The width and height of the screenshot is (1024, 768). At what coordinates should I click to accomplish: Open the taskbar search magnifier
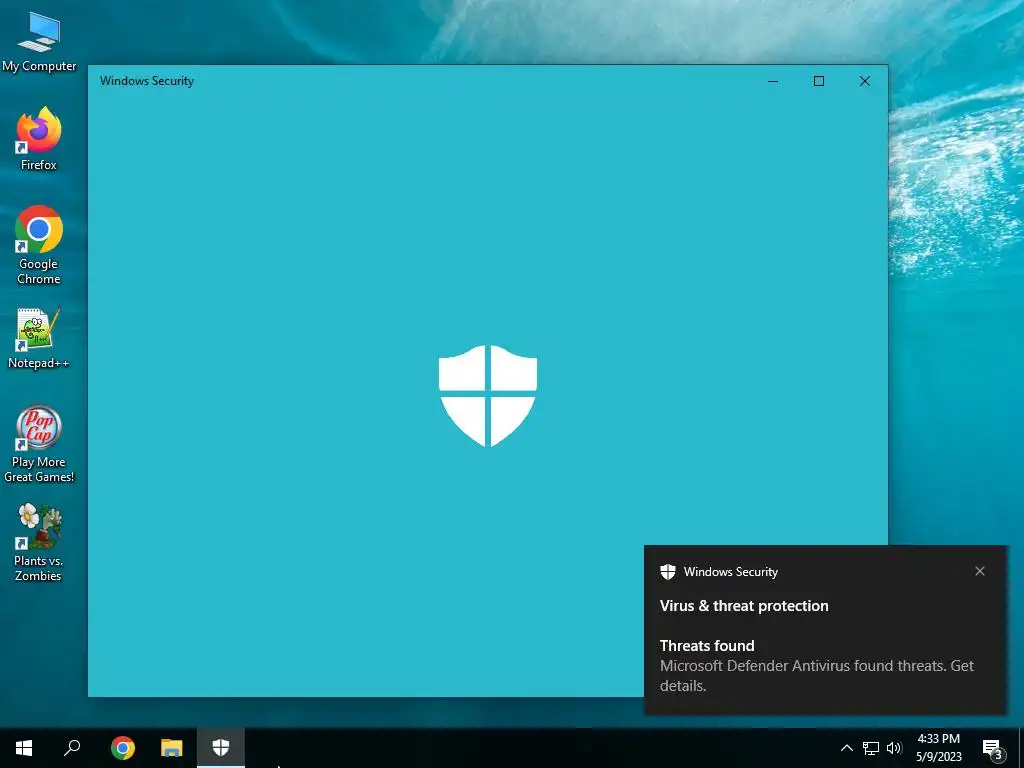pos(72,748)
